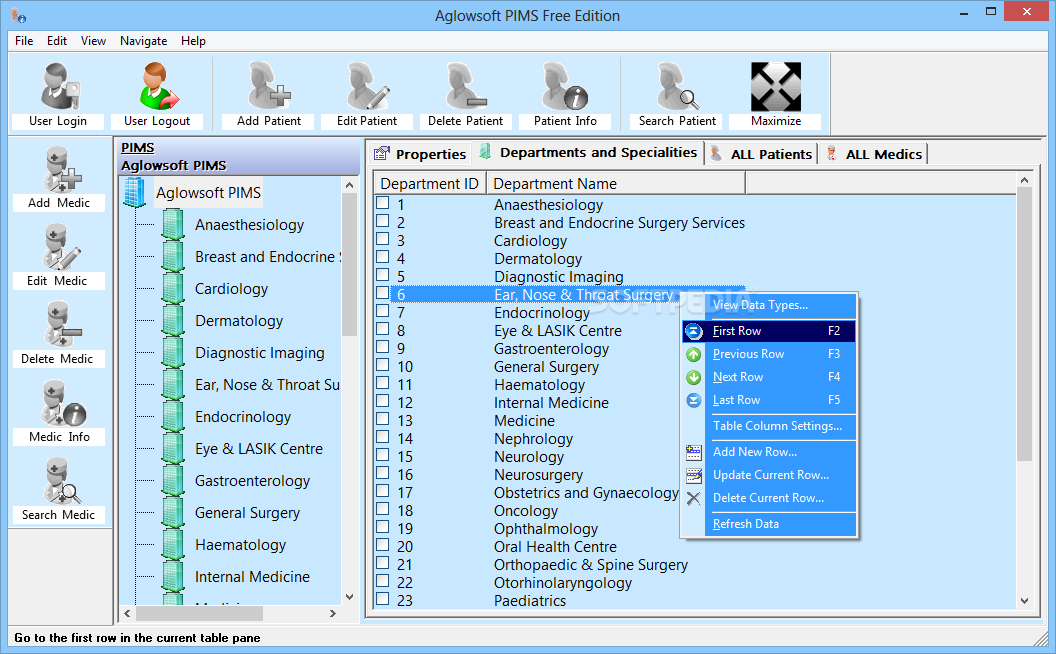Click the Anaesthesiology building icon in tree

coord(173,224)
